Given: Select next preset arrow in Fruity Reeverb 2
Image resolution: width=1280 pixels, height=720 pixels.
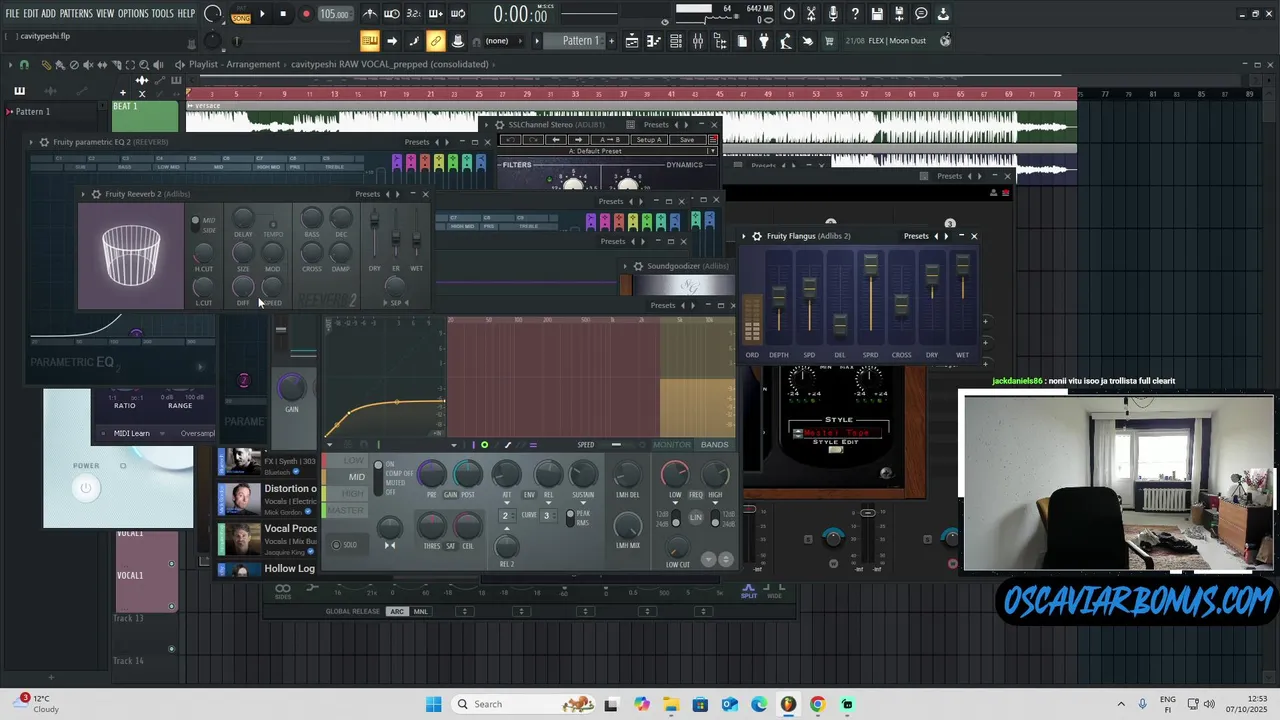Looking at the screenshot, I should tap(398, 194).
